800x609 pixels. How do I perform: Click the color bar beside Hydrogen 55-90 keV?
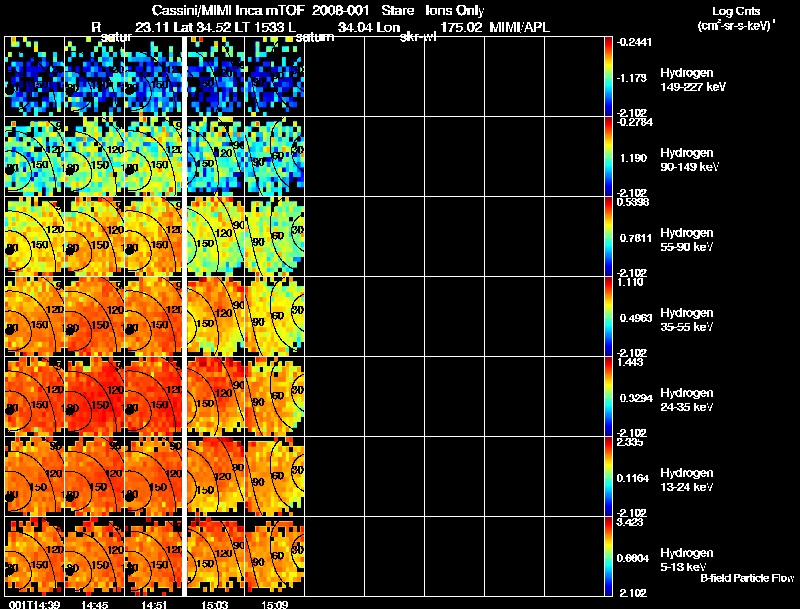tap(608, 237)
